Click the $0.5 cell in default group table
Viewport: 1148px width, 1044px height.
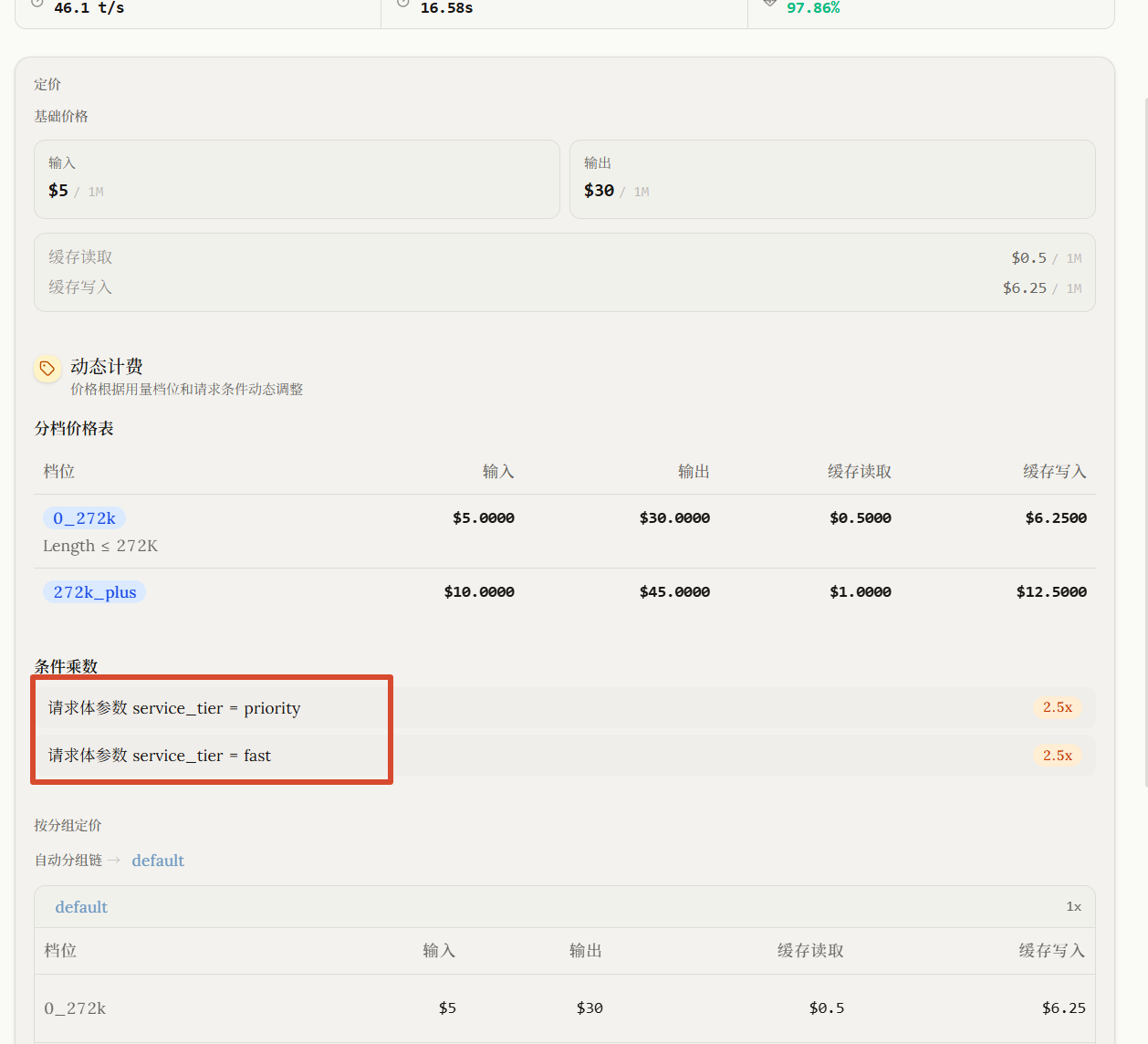(x=827, y=1008)
